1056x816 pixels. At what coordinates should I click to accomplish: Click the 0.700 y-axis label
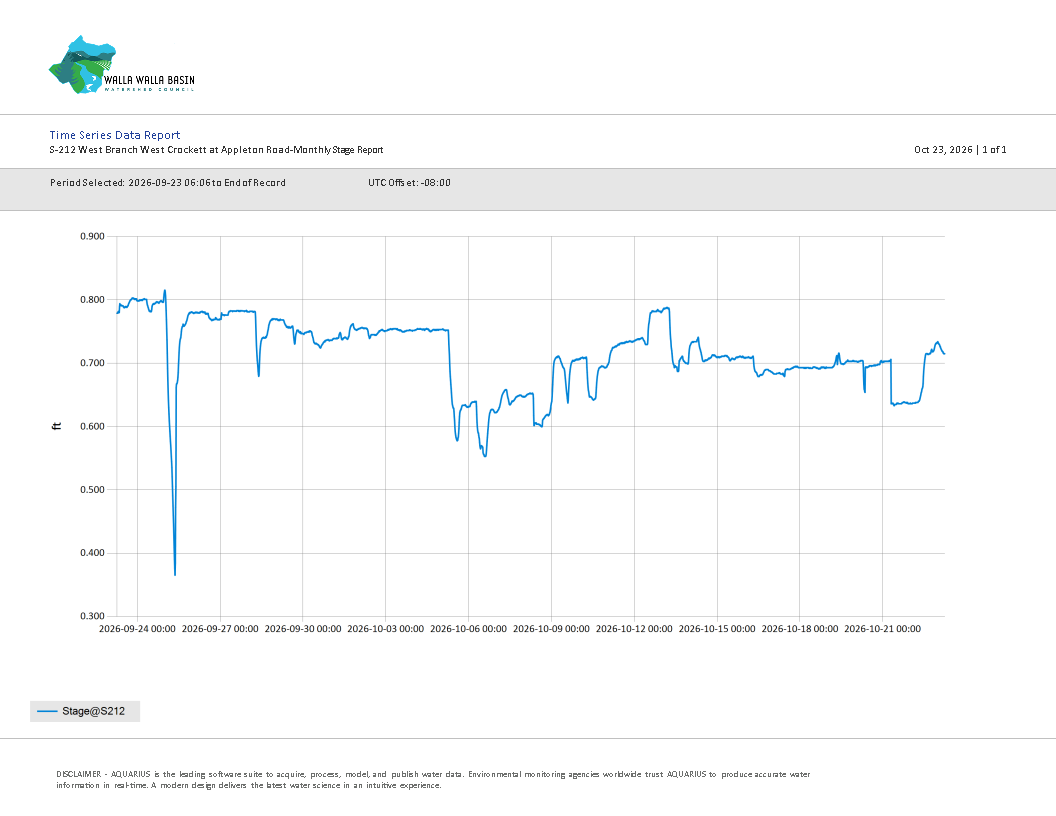[x=92, y=363]
